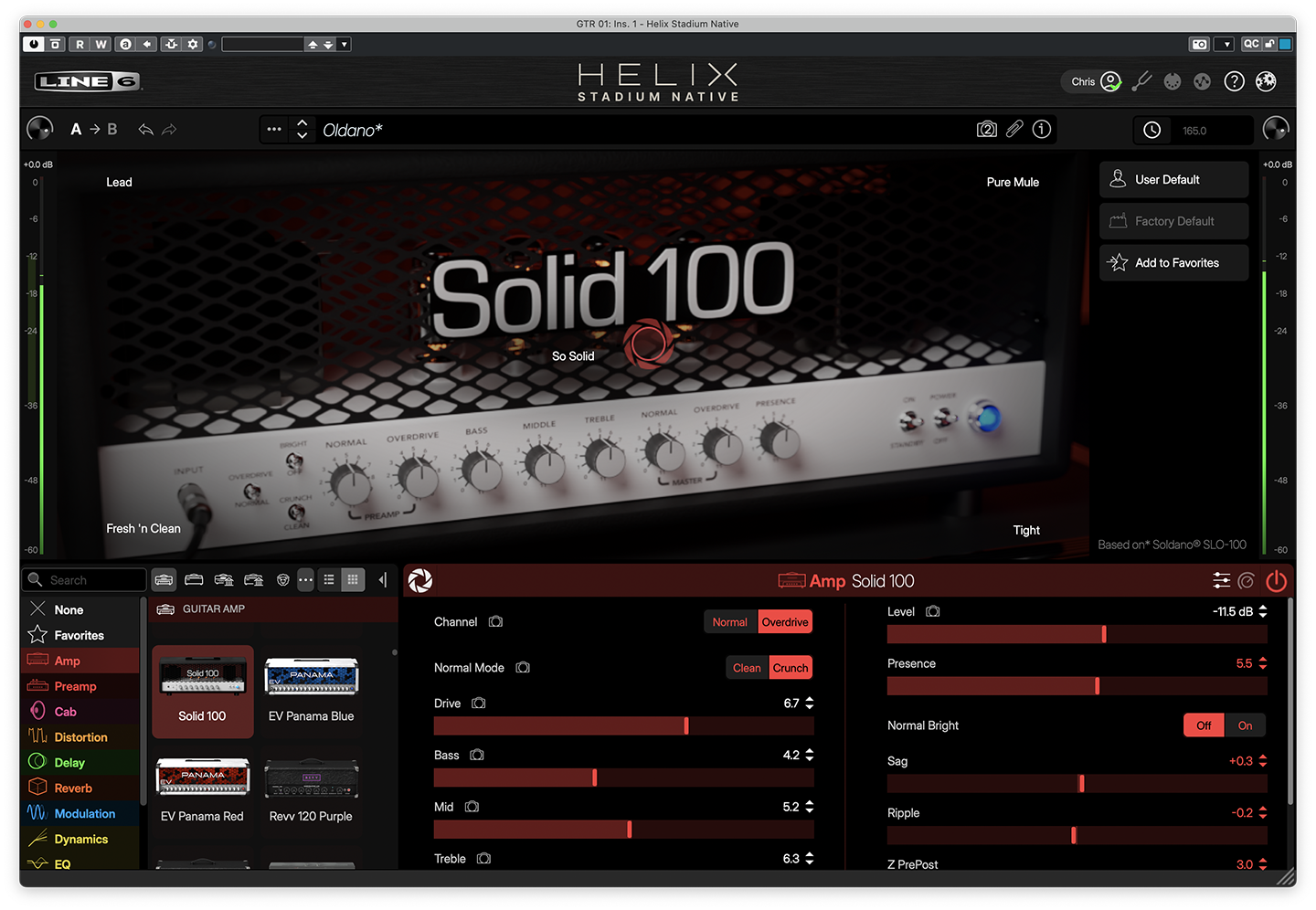Viewport: 1316px width, 910px height.
Task: Click the paperclip icon next to the preset name
Action: point(1014,130)
